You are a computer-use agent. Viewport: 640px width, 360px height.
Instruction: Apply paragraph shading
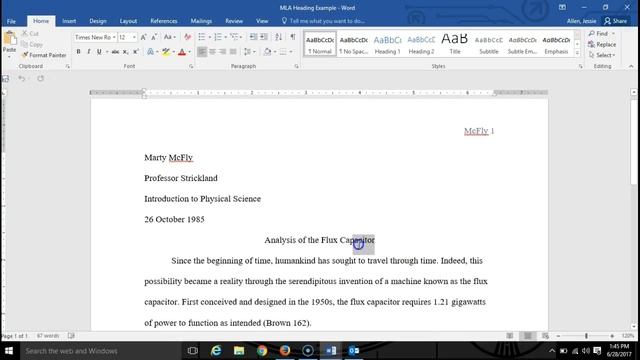[267, 52]
